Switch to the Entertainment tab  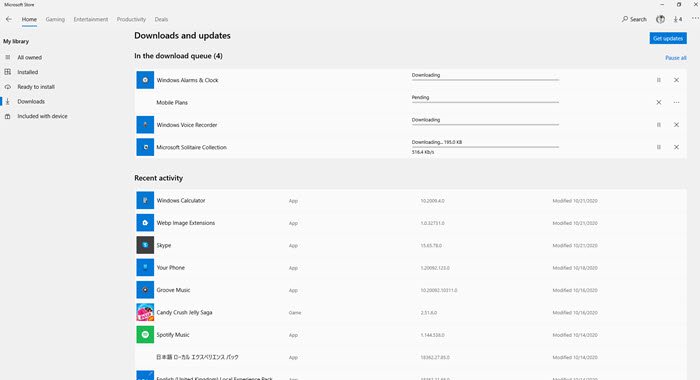[91, 19]
